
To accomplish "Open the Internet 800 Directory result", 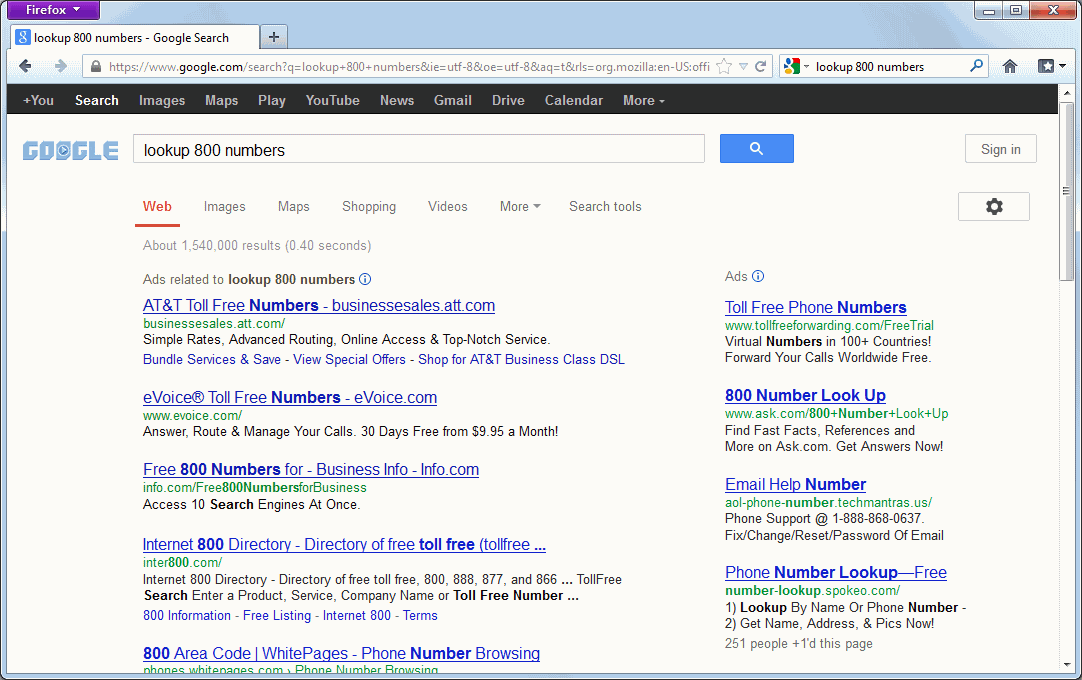I will point(344,544).
